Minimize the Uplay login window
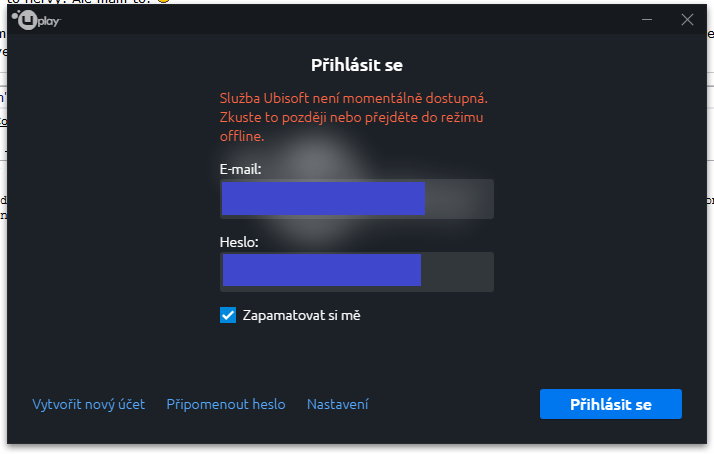 tap(647, 20)
